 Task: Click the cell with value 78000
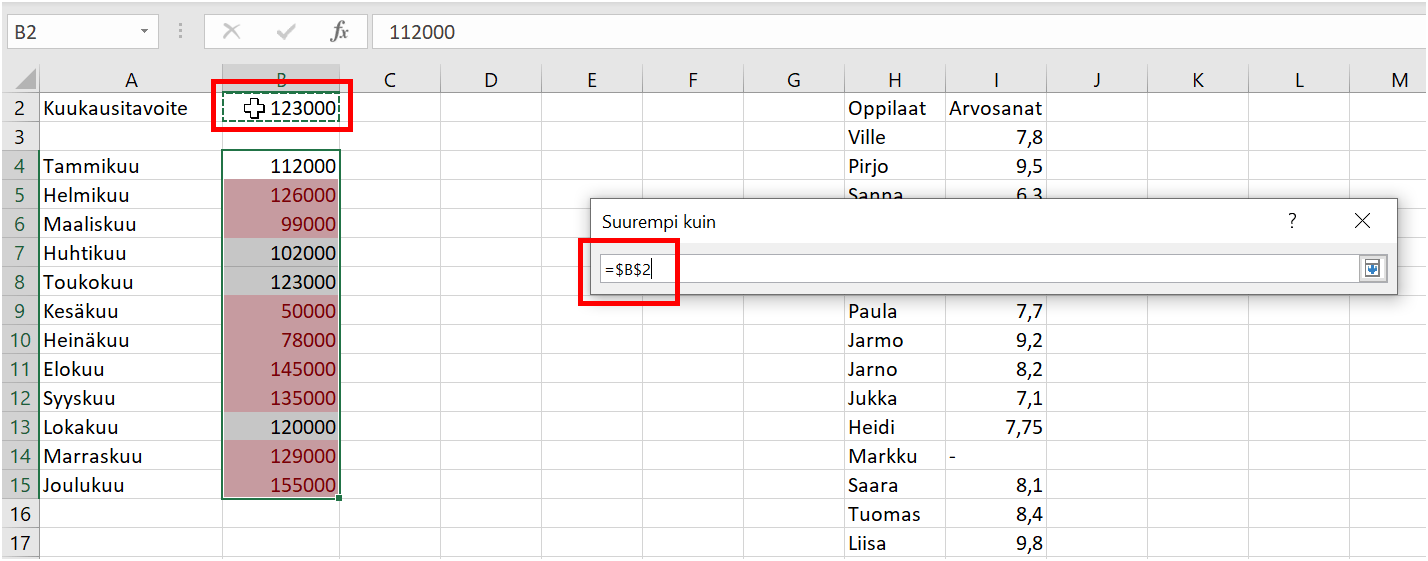click(281, 340)
